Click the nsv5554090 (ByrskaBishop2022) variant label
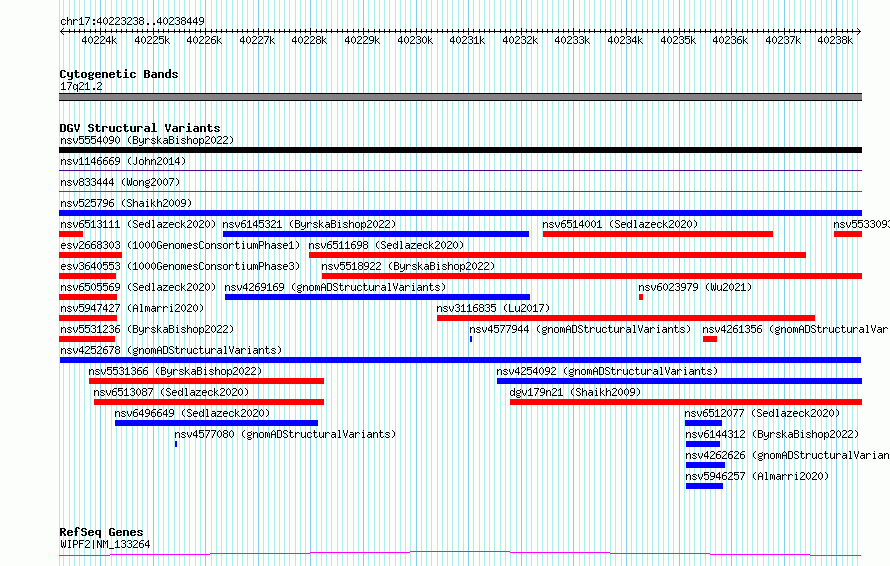The image size is (890, 566). pos(147,140)
